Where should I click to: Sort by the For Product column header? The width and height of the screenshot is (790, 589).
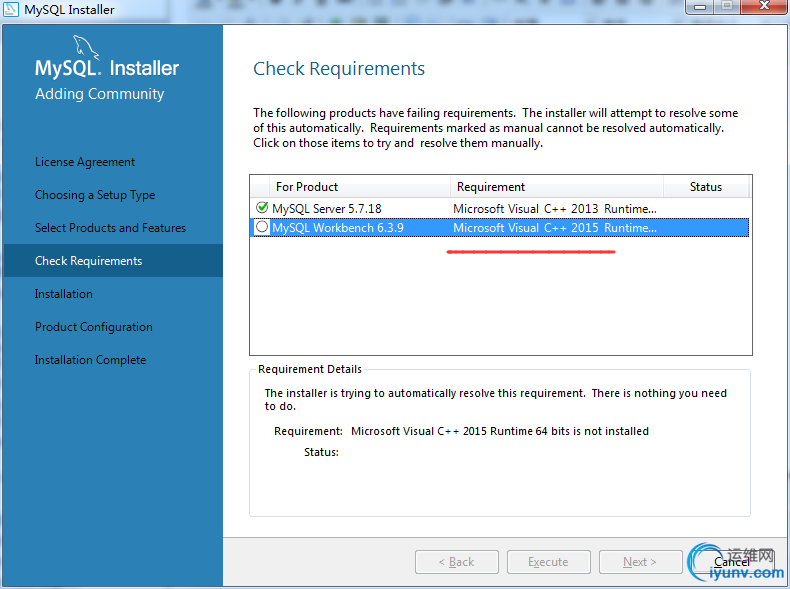360,187
